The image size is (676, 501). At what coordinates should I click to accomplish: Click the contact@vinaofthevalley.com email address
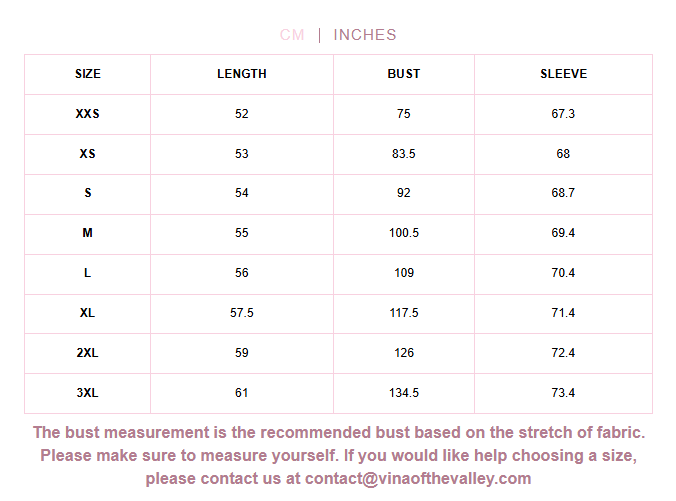pos(418,479)
